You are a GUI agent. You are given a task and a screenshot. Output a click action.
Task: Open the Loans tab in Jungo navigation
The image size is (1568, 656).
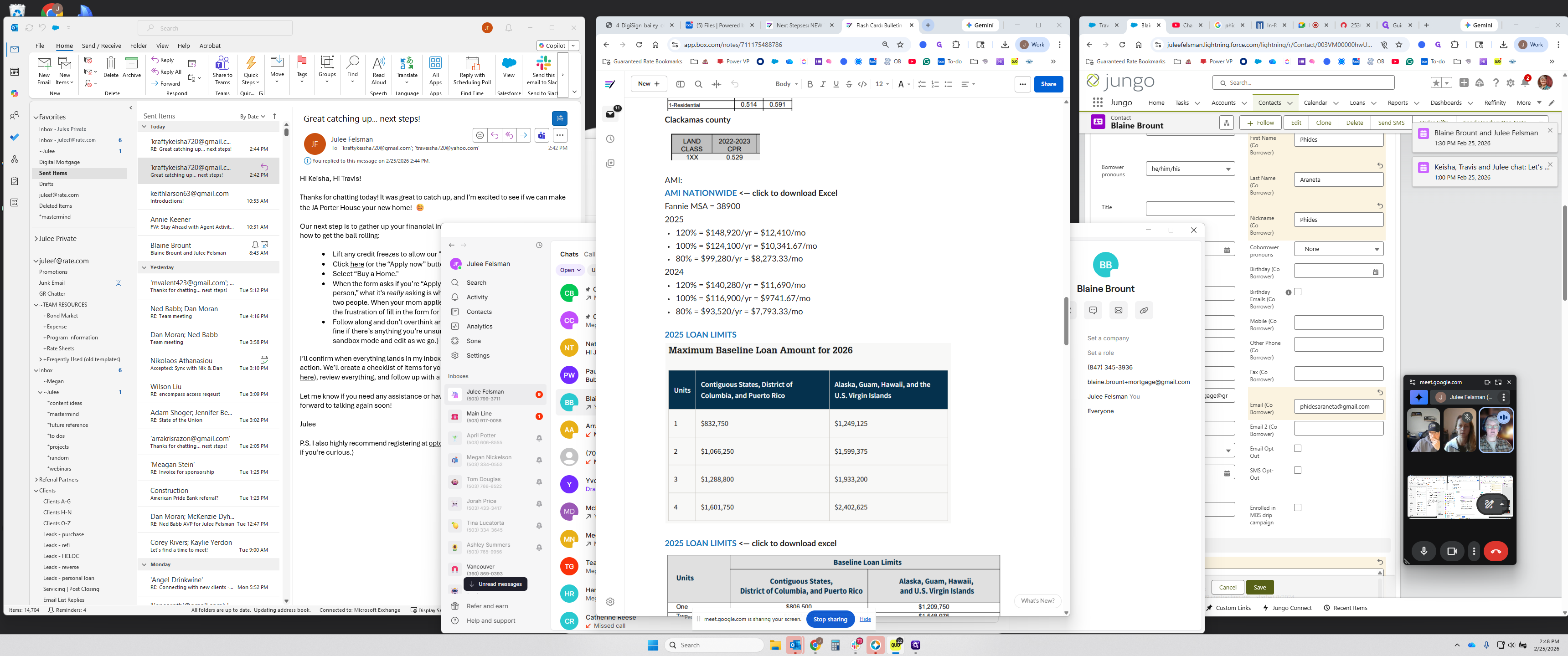tap(1357, 103)
